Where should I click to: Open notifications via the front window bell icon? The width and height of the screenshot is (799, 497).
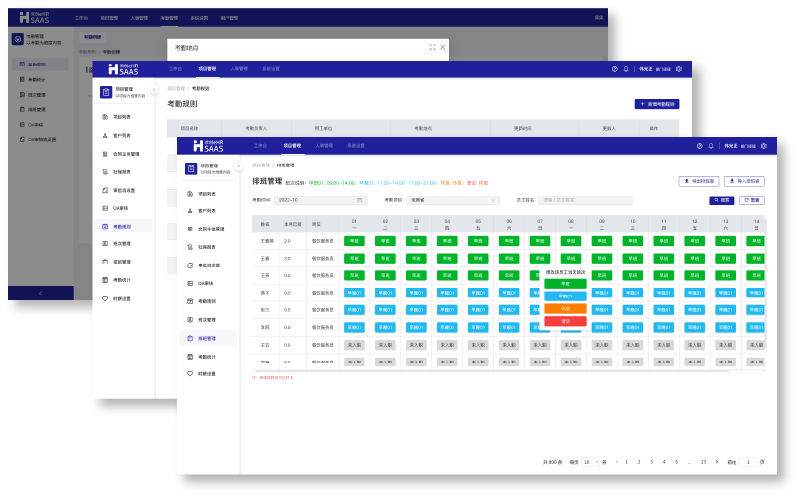711,146
